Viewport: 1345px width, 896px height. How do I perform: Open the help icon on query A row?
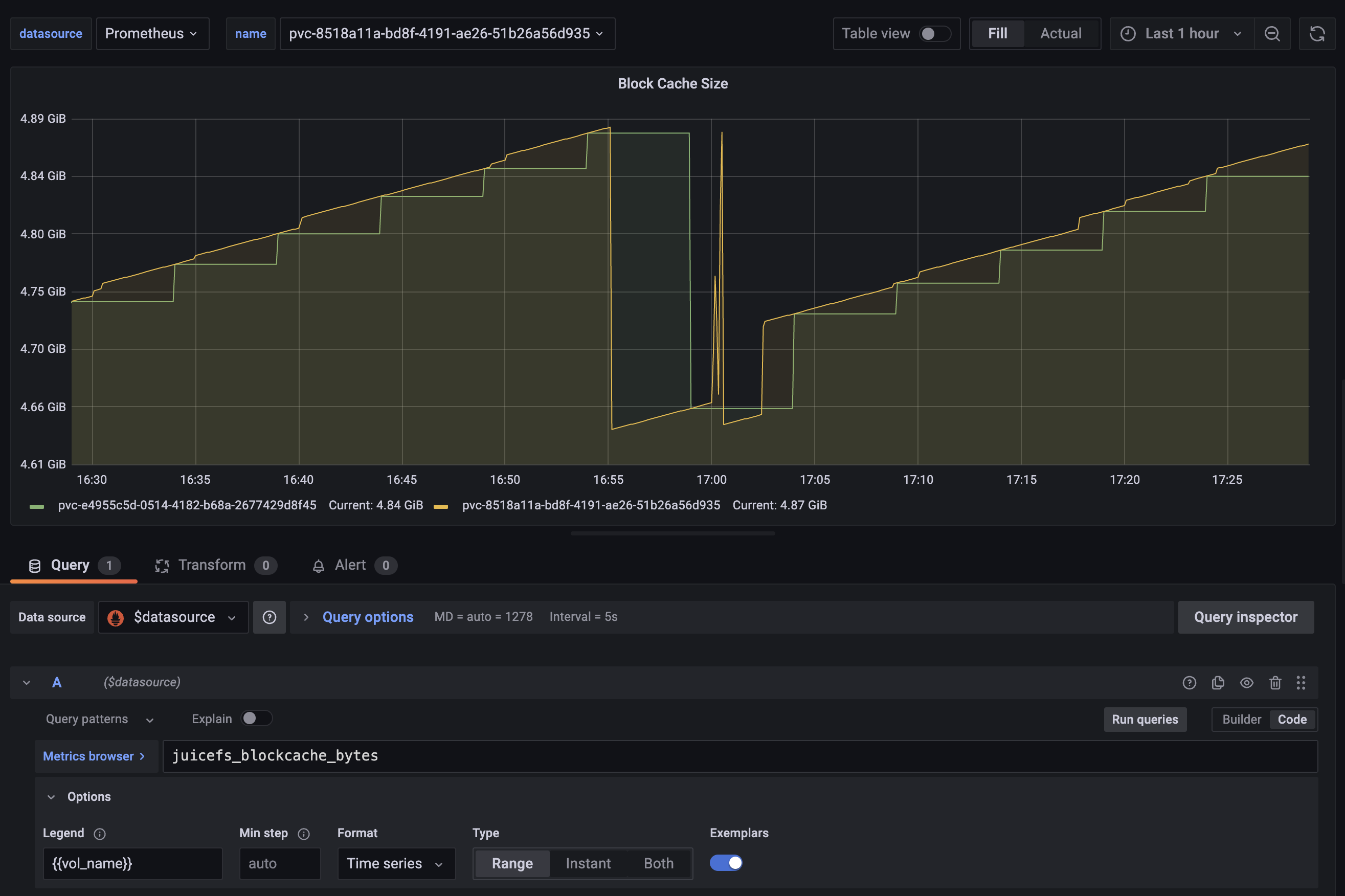(1190, 682)
